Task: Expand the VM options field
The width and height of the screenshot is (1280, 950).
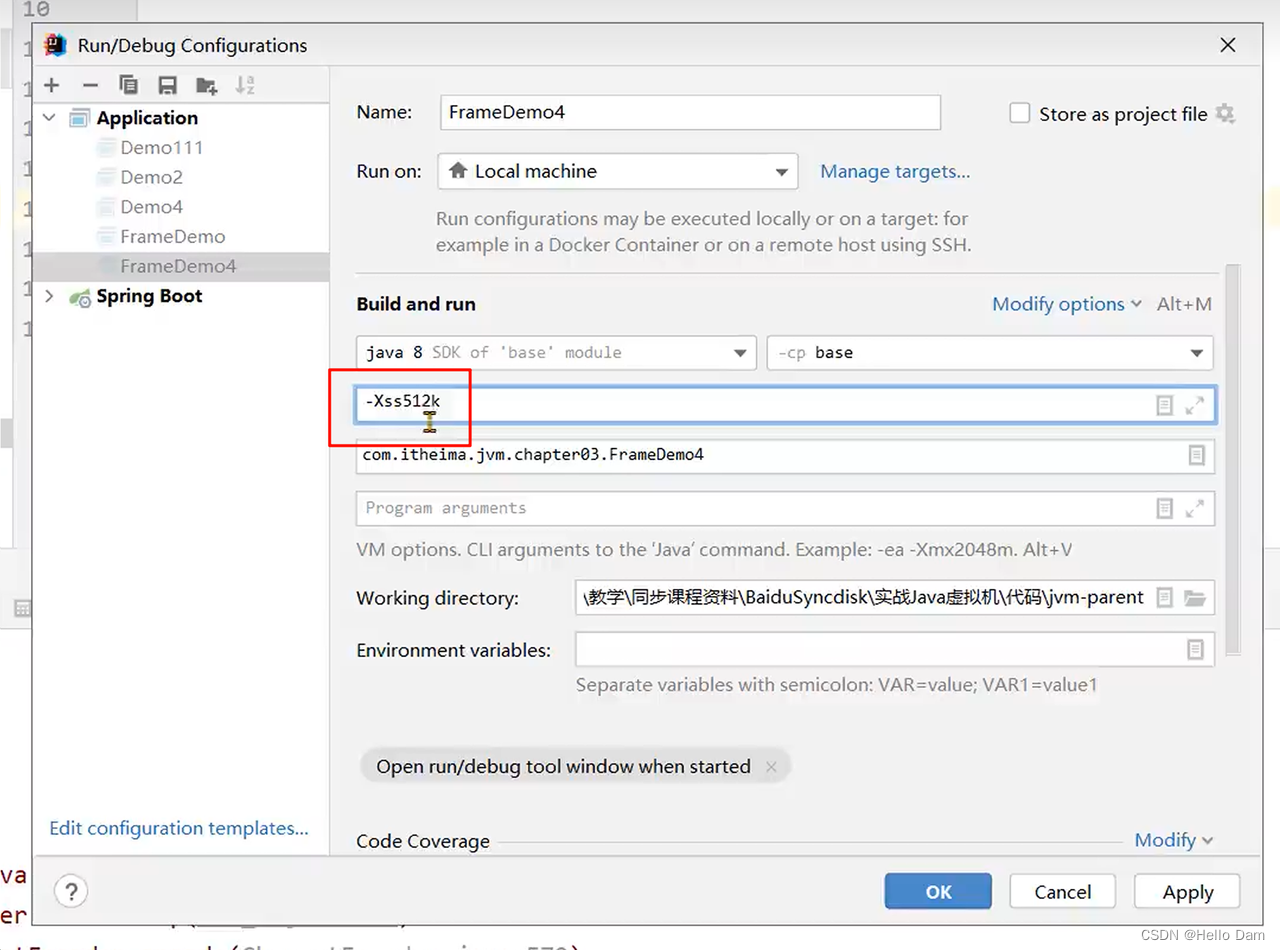Action: coord(1194,405)
